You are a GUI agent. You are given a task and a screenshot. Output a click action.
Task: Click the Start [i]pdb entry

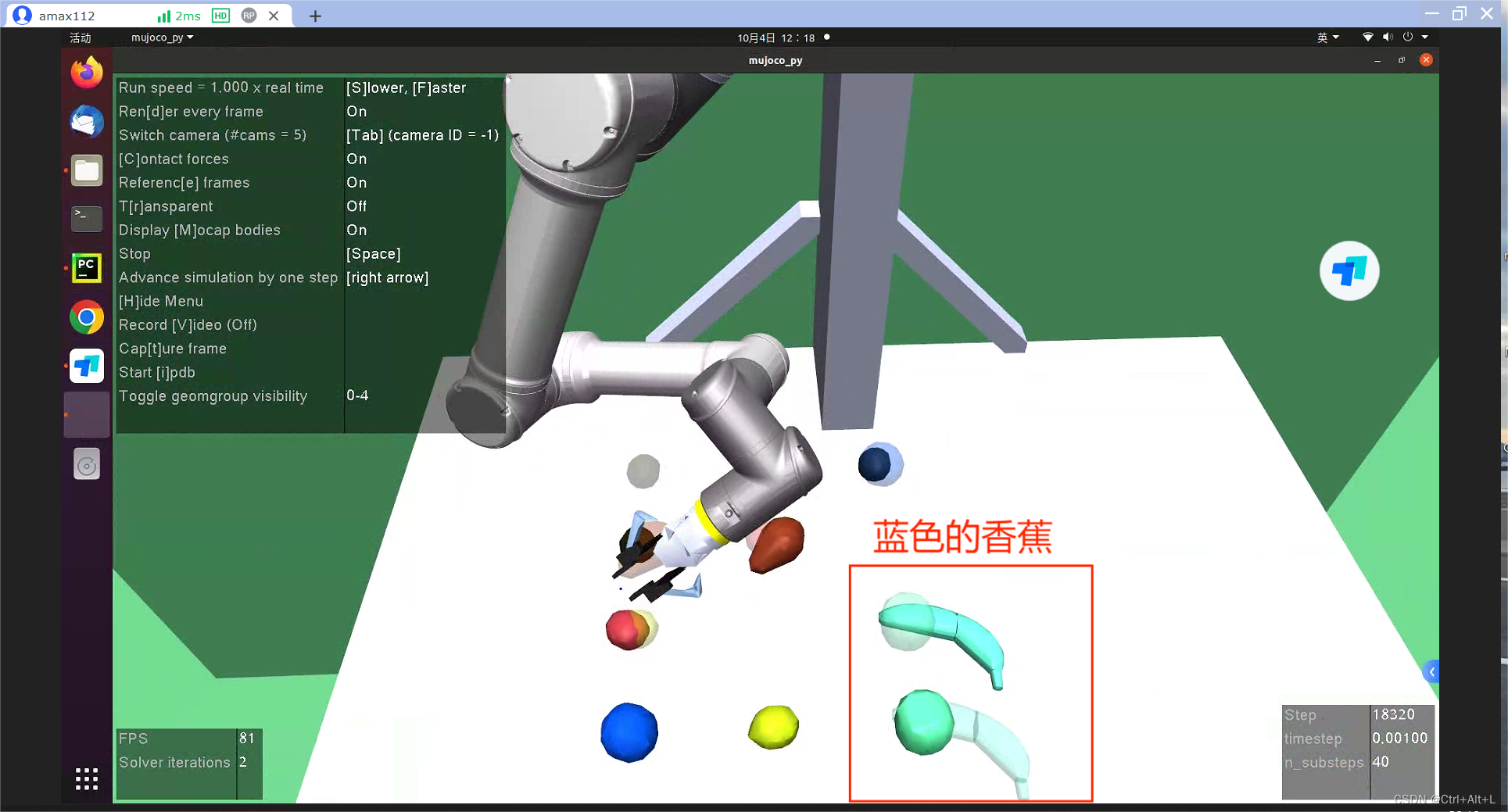pos(157,373)
